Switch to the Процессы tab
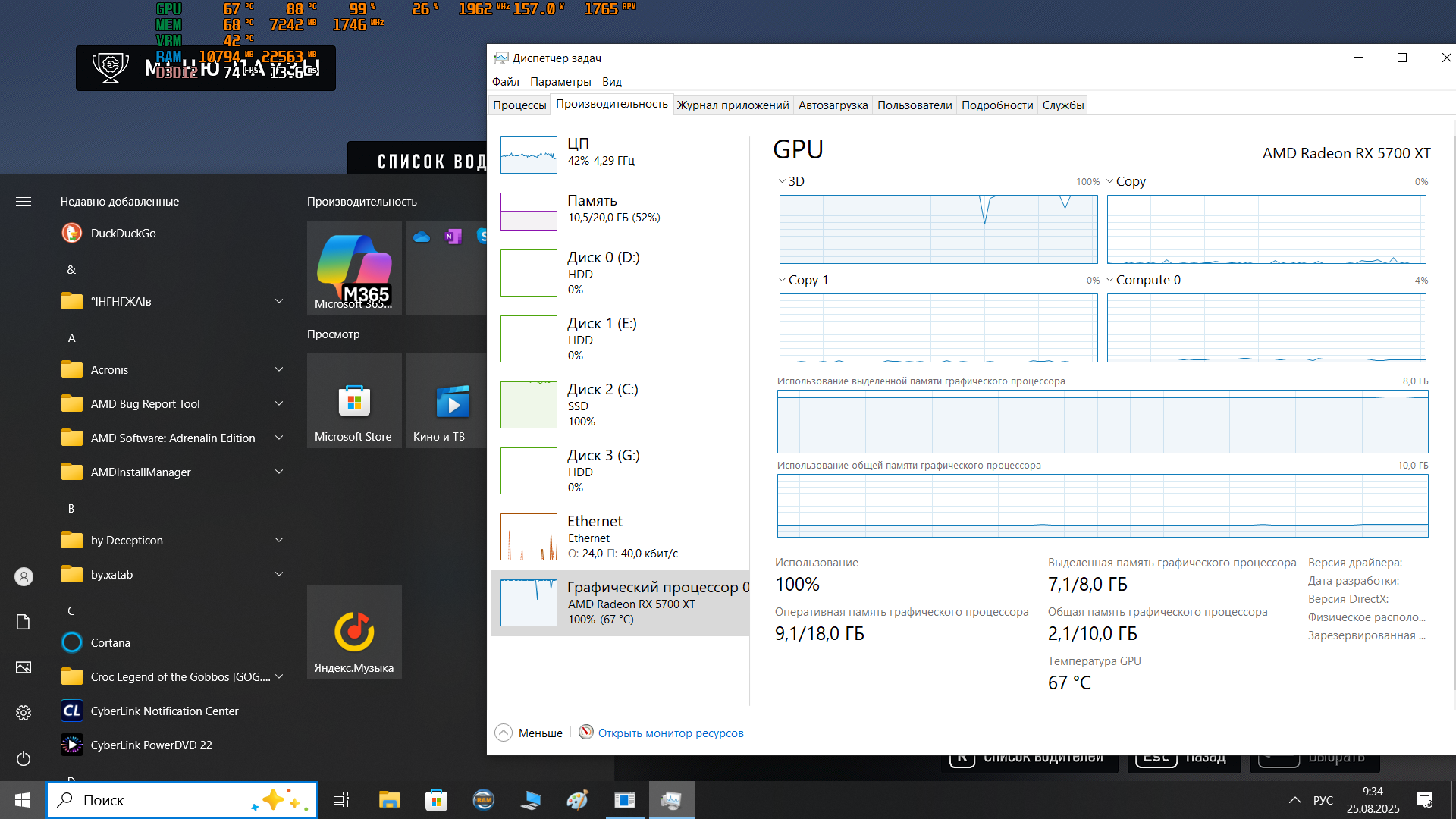The width and height of the screenshot is (1456, 819). (519, 105)
